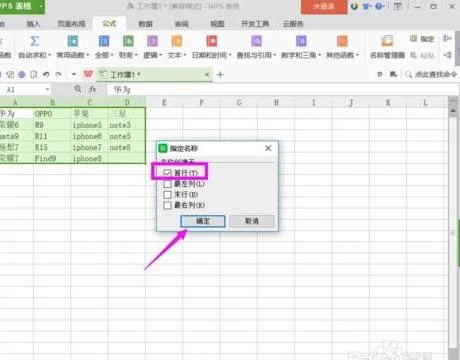Click the fx insert function icon

click(92, 89)
